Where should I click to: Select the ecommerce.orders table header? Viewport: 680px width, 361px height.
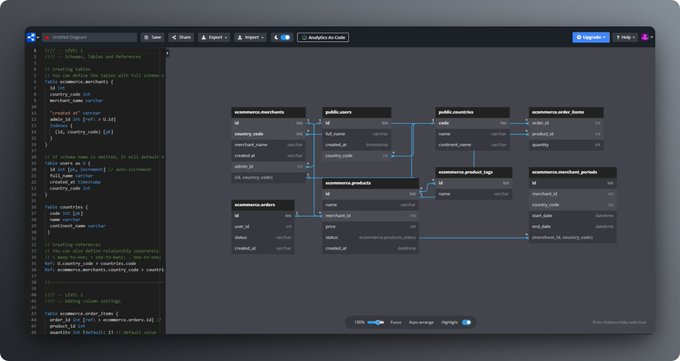[x=263, y=205]
